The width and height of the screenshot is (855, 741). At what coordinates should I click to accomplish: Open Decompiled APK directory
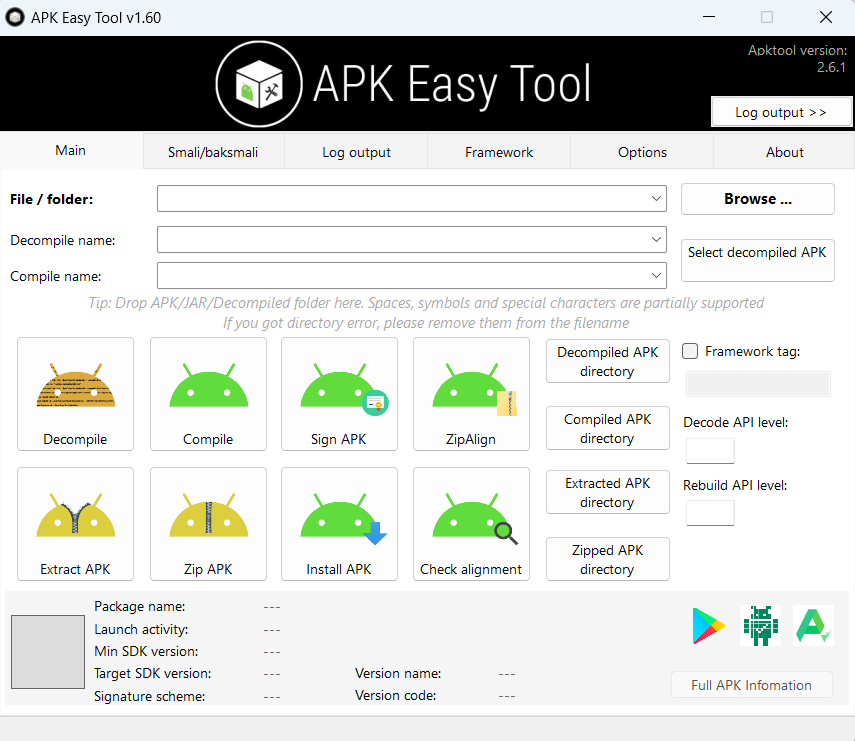pyautogui.click(x=607, y=362)
